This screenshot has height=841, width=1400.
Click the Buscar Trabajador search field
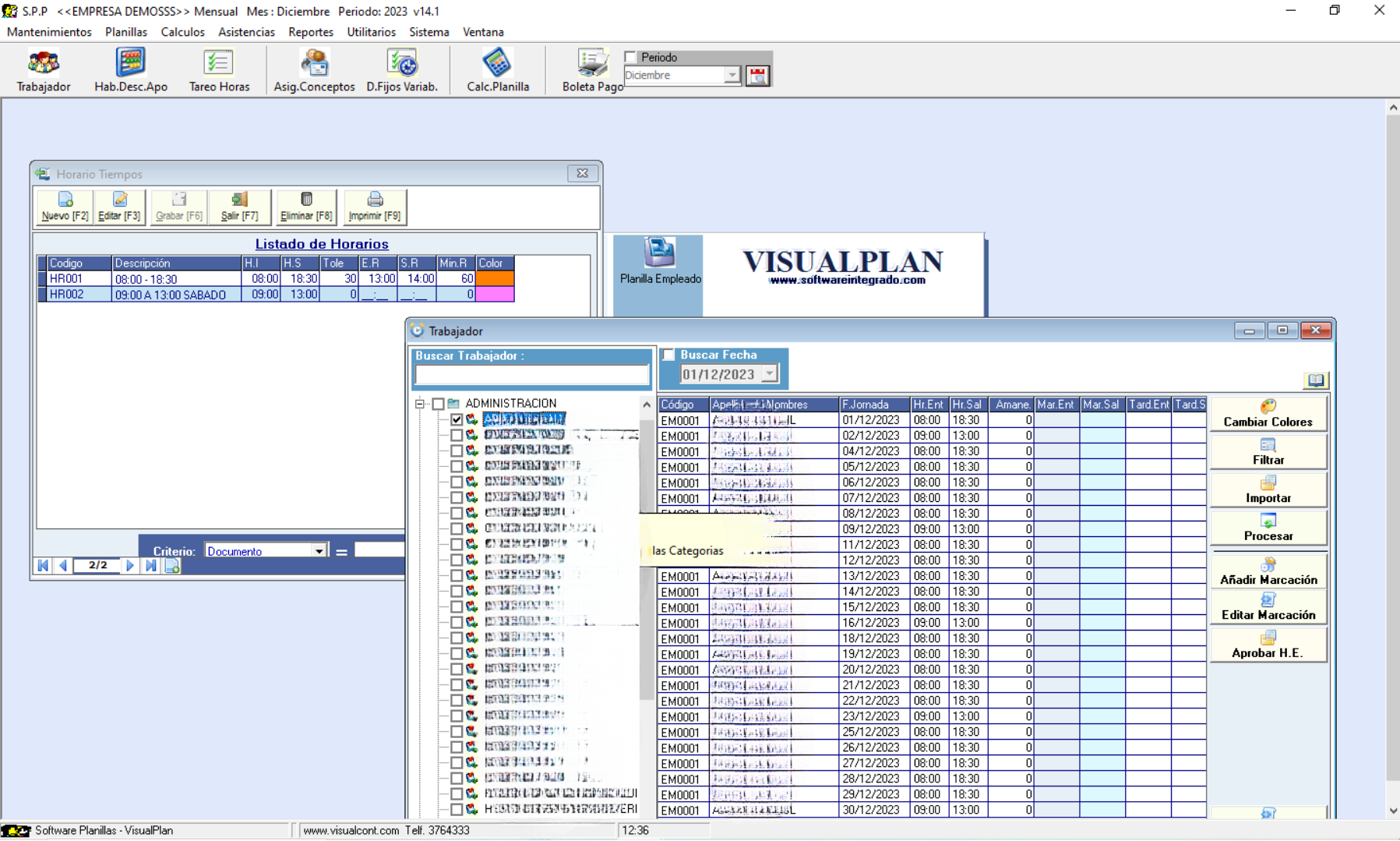tap(532, 375)
